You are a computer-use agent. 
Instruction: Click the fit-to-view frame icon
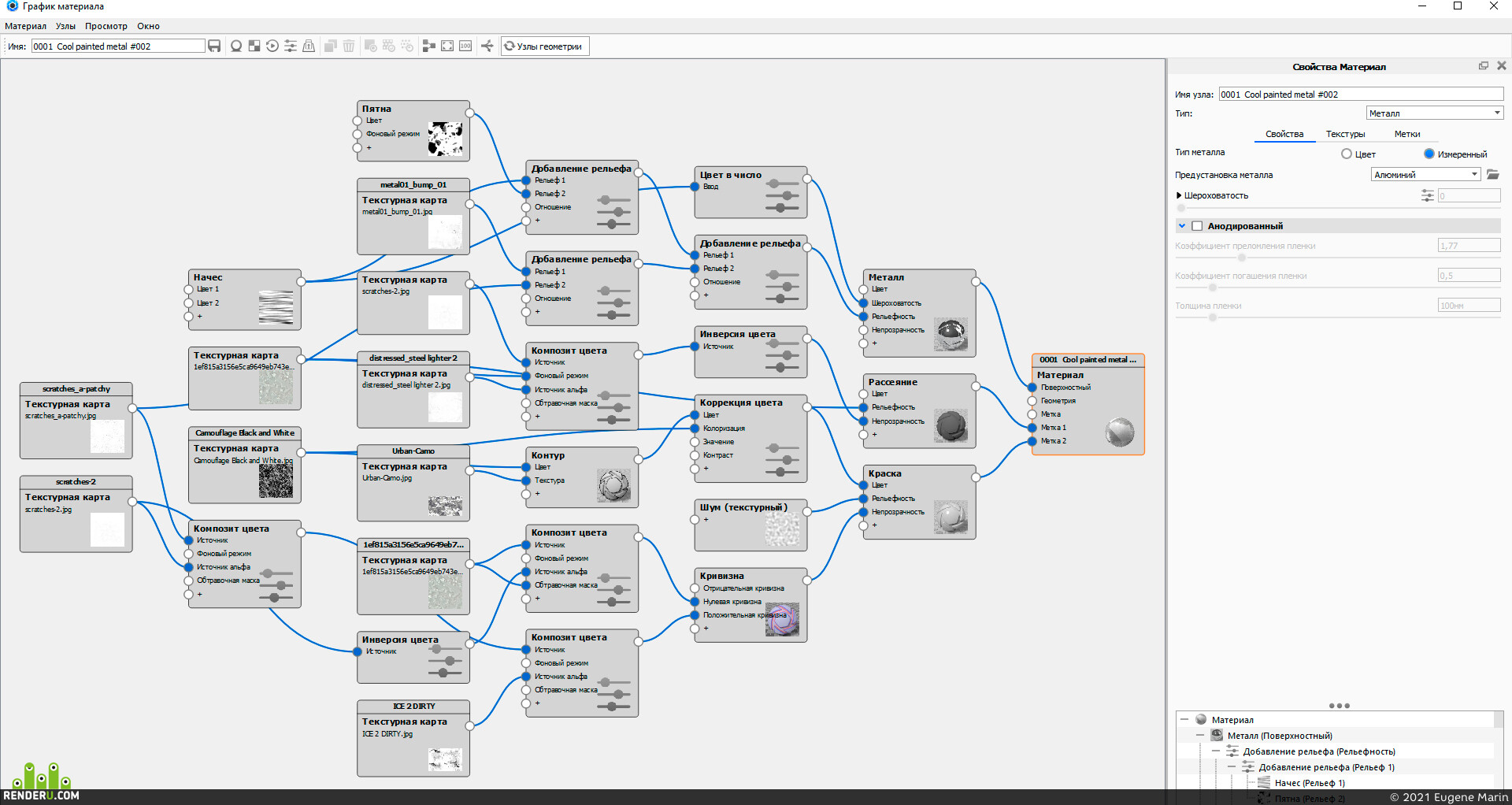(x=447, y=46)
